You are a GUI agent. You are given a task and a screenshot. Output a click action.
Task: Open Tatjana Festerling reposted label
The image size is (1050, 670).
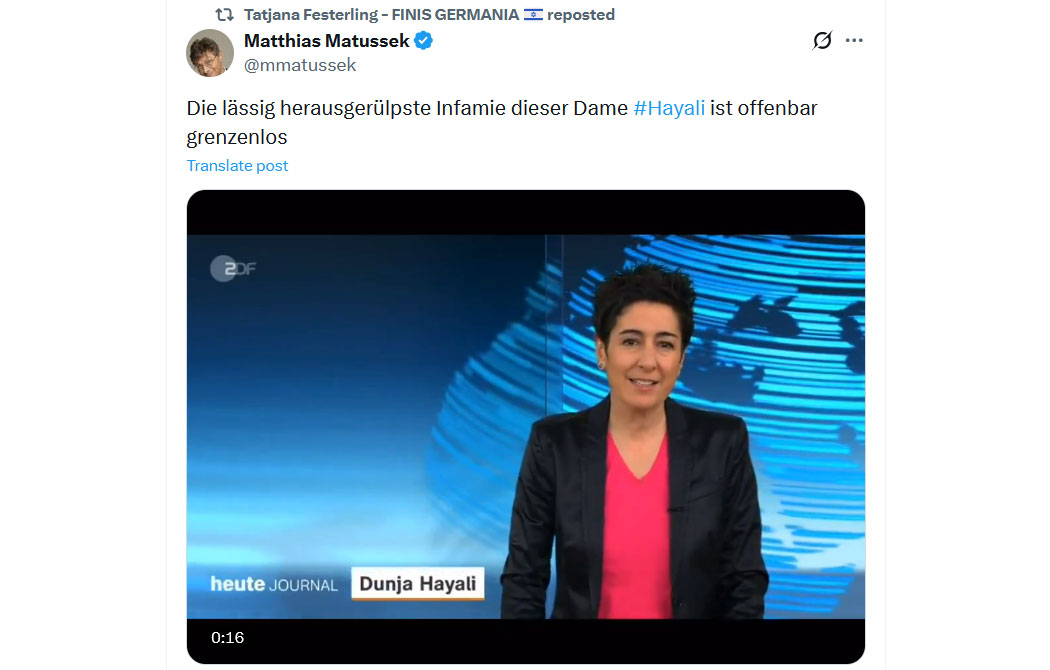[x=429, y=14]
